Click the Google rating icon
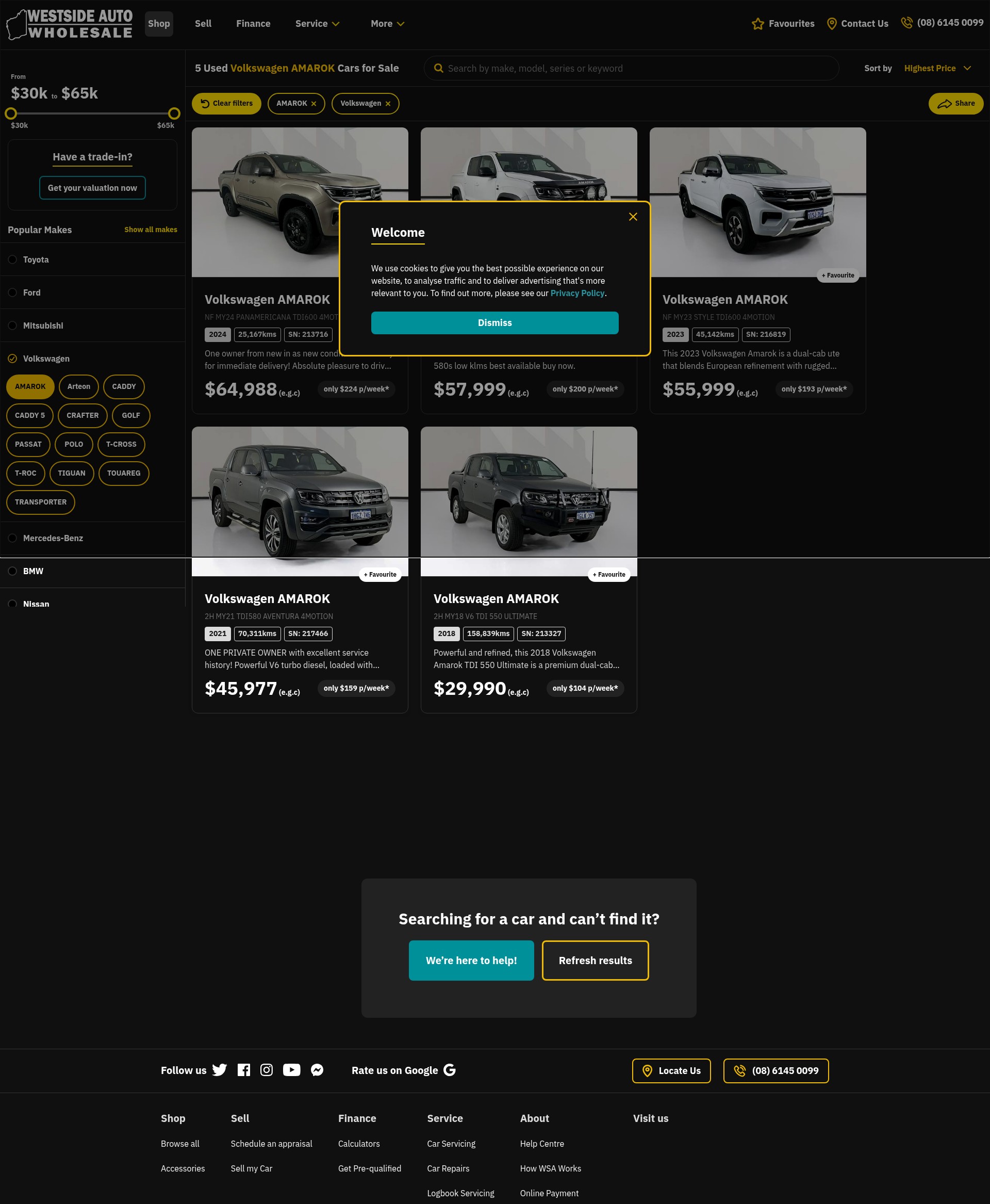990x1204 pixels. click(450, 1070)
